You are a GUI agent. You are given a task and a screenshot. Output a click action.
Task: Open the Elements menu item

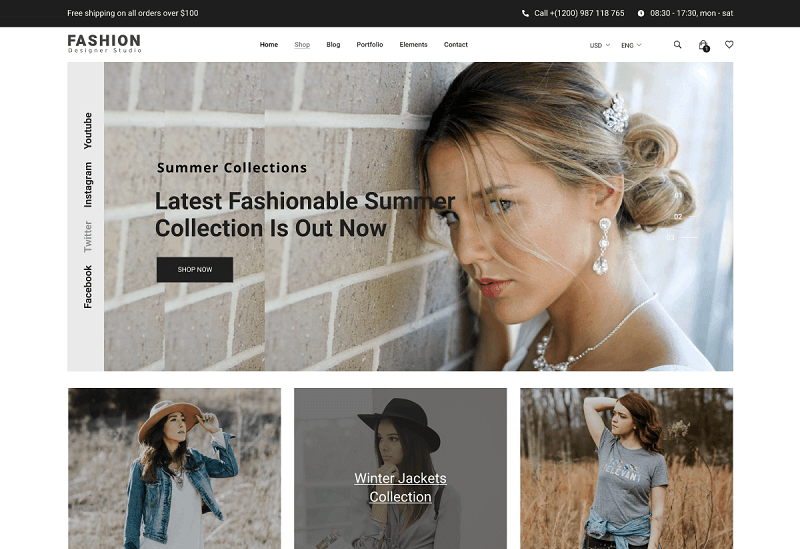[413, 44]
